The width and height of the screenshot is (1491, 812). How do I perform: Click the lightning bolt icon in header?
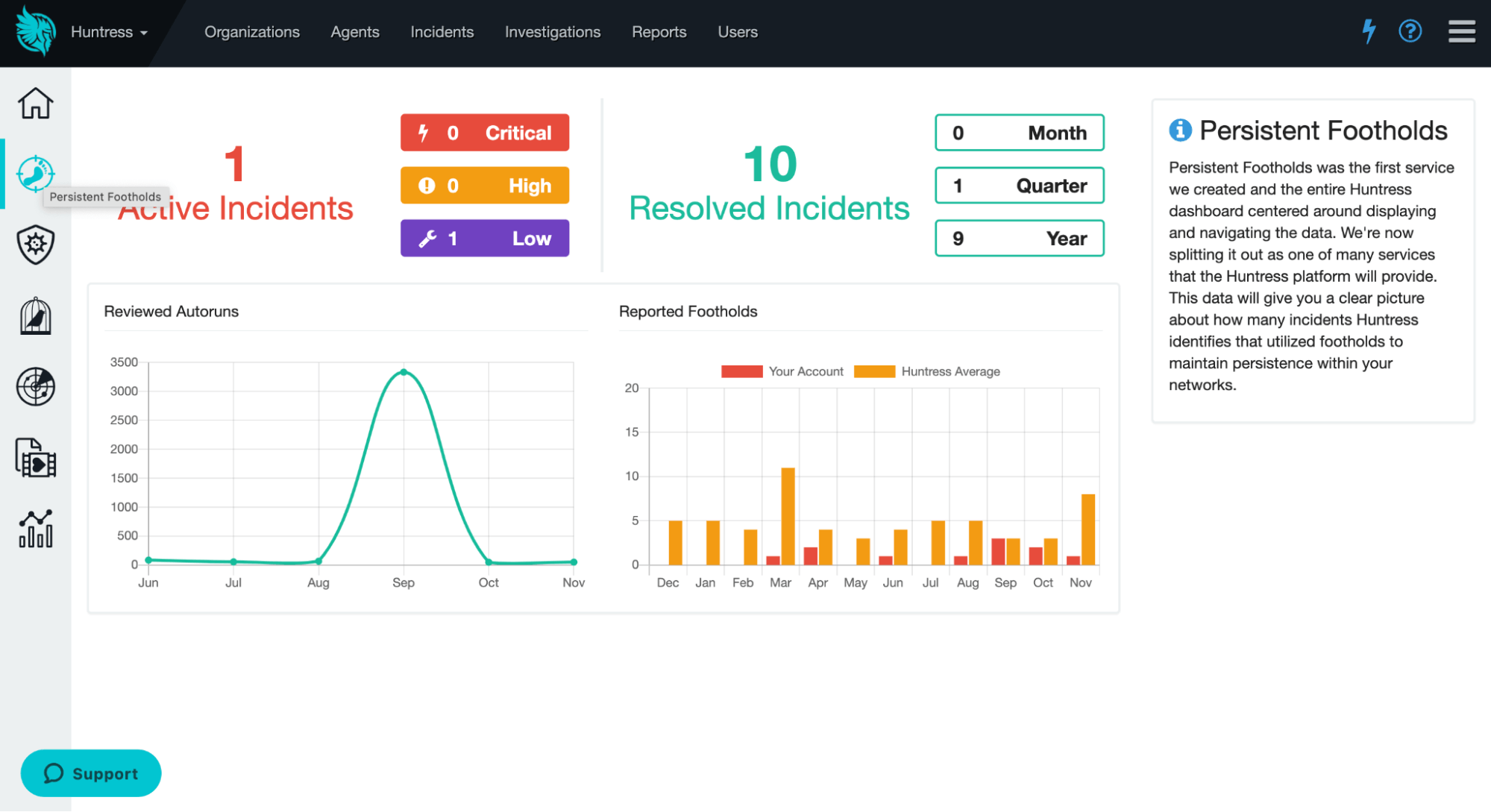click(x=1369, y=31)
